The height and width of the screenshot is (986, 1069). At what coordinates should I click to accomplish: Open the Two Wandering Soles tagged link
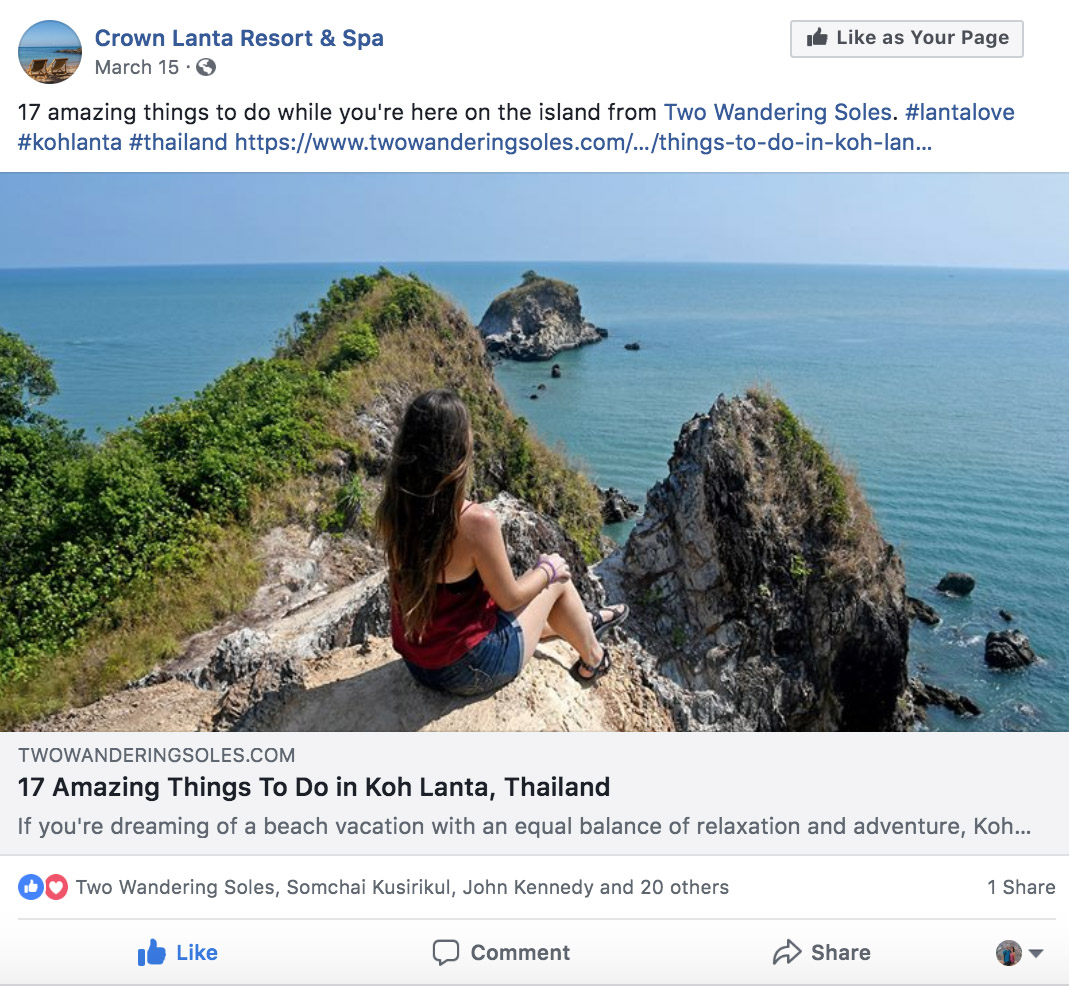[778, 112]
